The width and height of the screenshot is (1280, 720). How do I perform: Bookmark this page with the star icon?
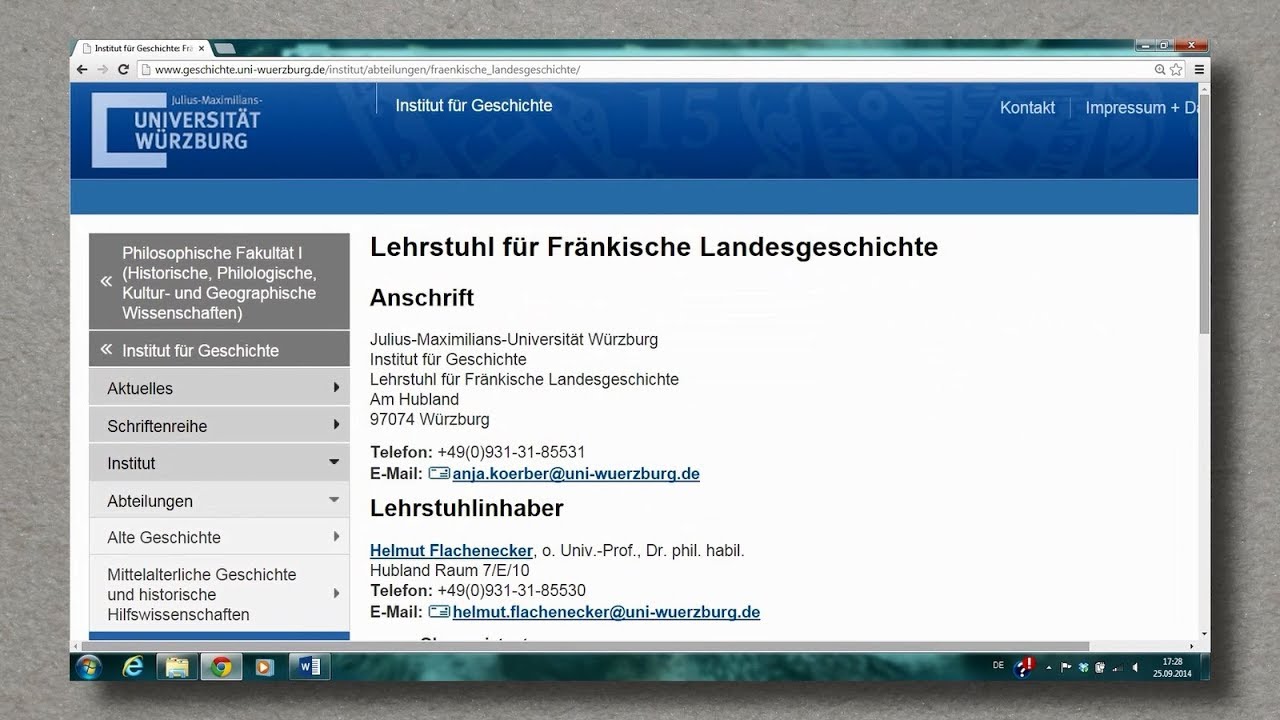tap(1176, 70)
